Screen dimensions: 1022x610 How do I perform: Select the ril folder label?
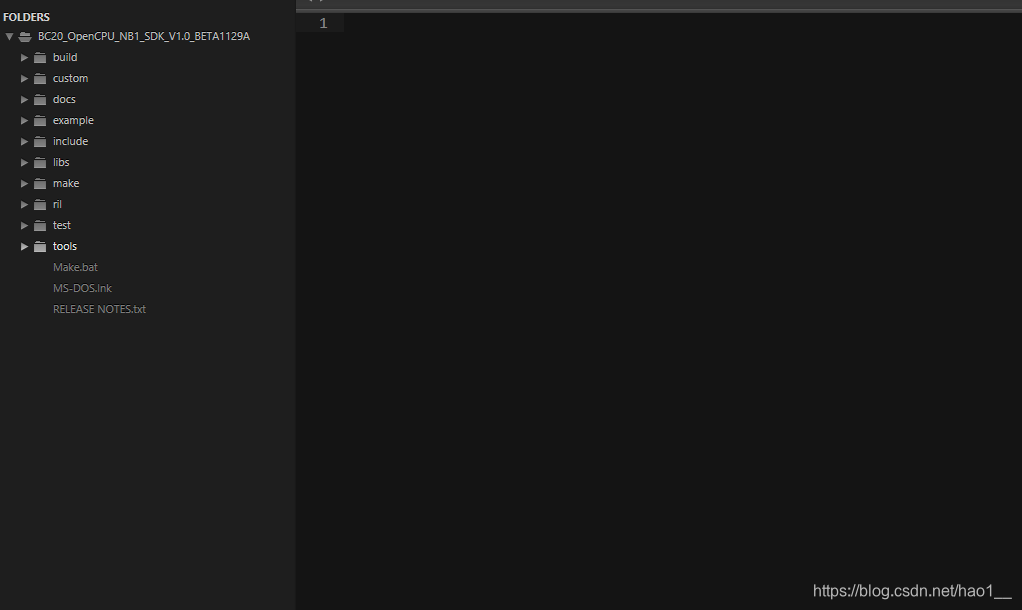click(57, 204)
